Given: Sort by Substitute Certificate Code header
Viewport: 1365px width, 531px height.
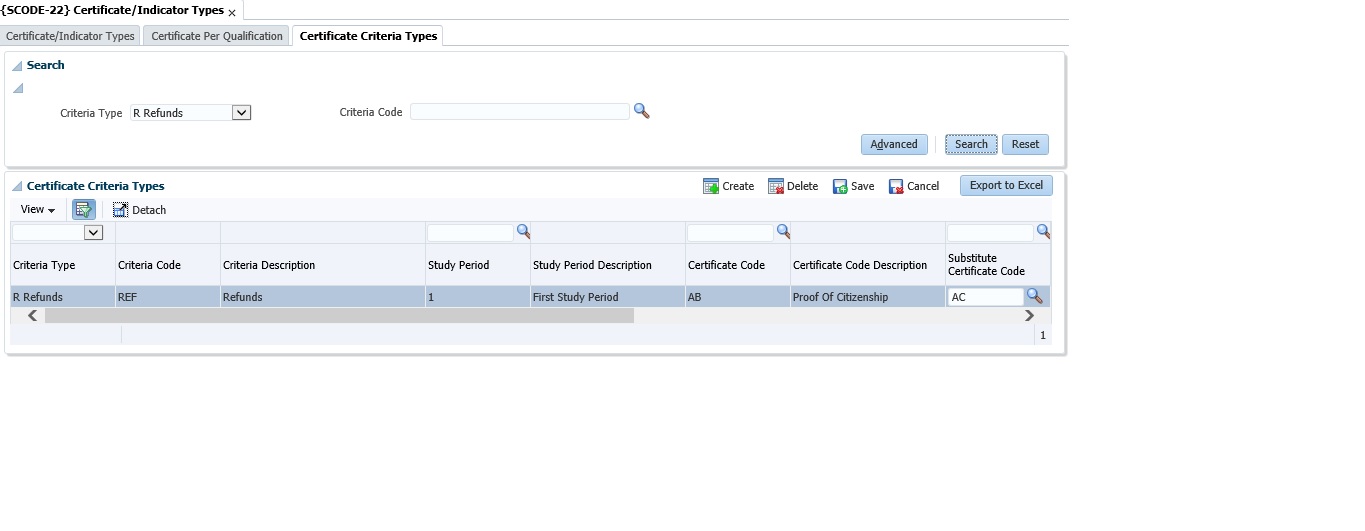Looking at the screenshot, I should 998,265.
